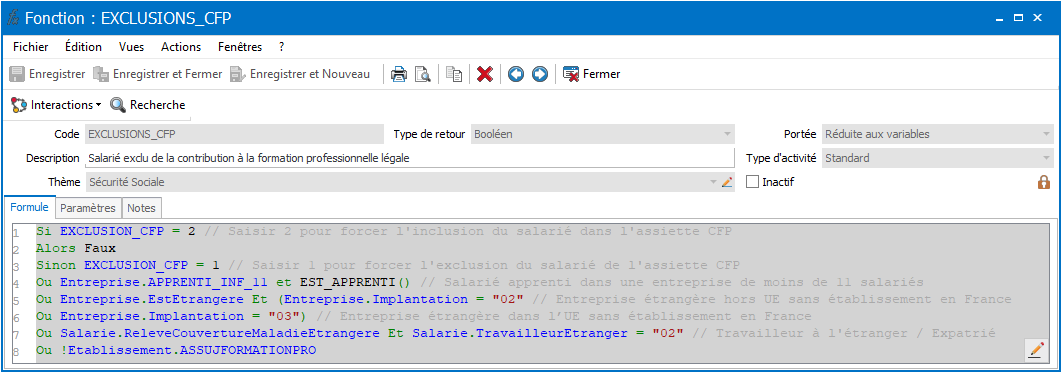Click formula line 'Alors Faux'
The height and width of the screenshot is (373, 1062).
pos(77,248)
